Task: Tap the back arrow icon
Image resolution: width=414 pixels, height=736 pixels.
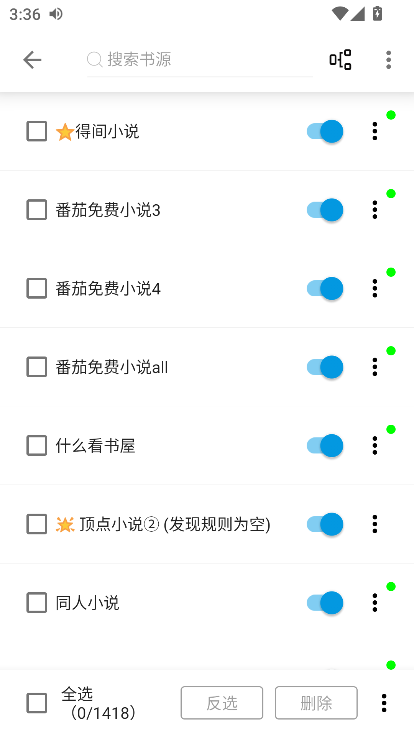Action: (x=32, y=60)
